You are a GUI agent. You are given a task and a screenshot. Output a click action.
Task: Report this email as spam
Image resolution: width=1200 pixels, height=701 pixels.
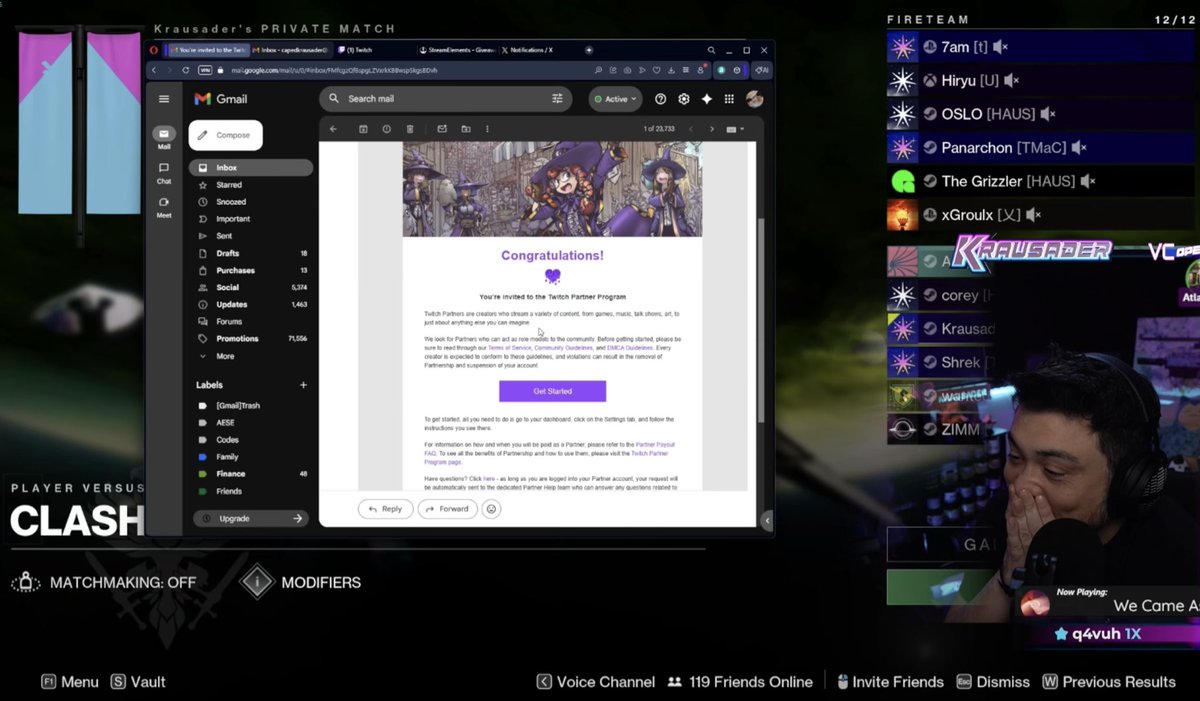point(386,129)
